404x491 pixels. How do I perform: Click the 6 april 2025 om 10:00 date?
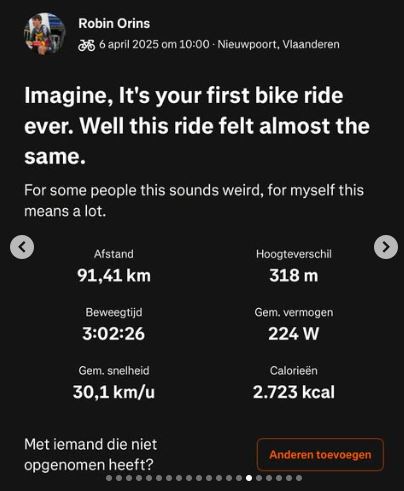(154, 44)
